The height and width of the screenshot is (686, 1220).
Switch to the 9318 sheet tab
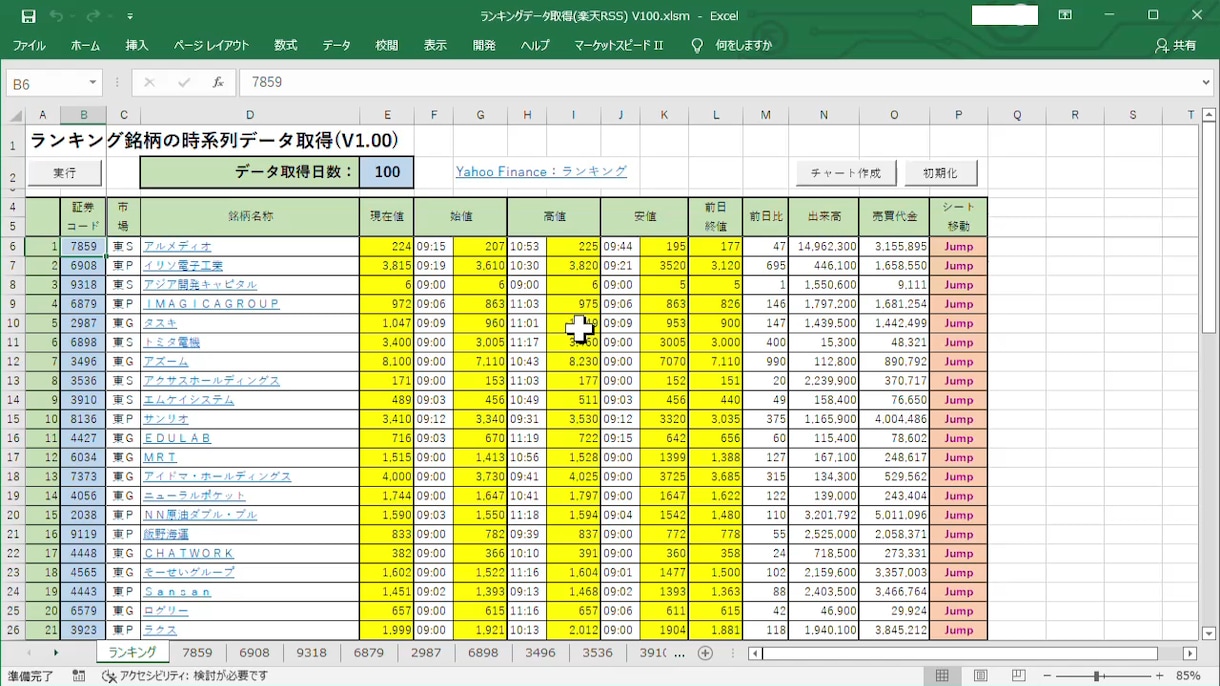[x=311, y=653]
